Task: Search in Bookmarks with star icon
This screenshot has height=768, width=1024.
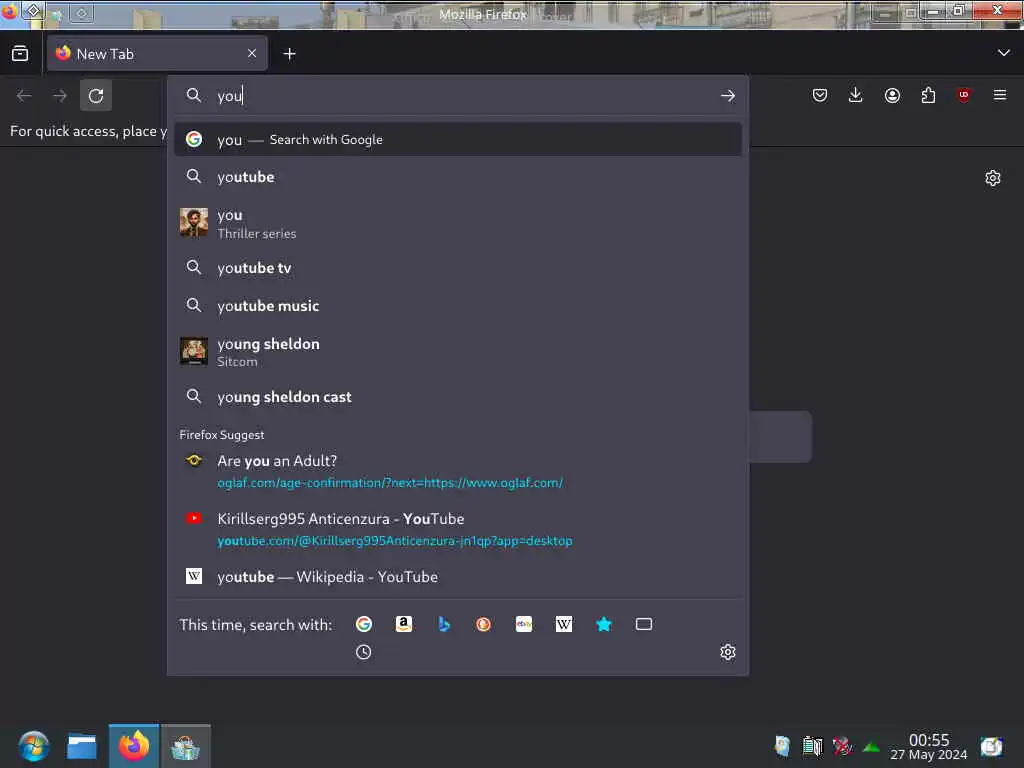Action: (x=604, y=624)
